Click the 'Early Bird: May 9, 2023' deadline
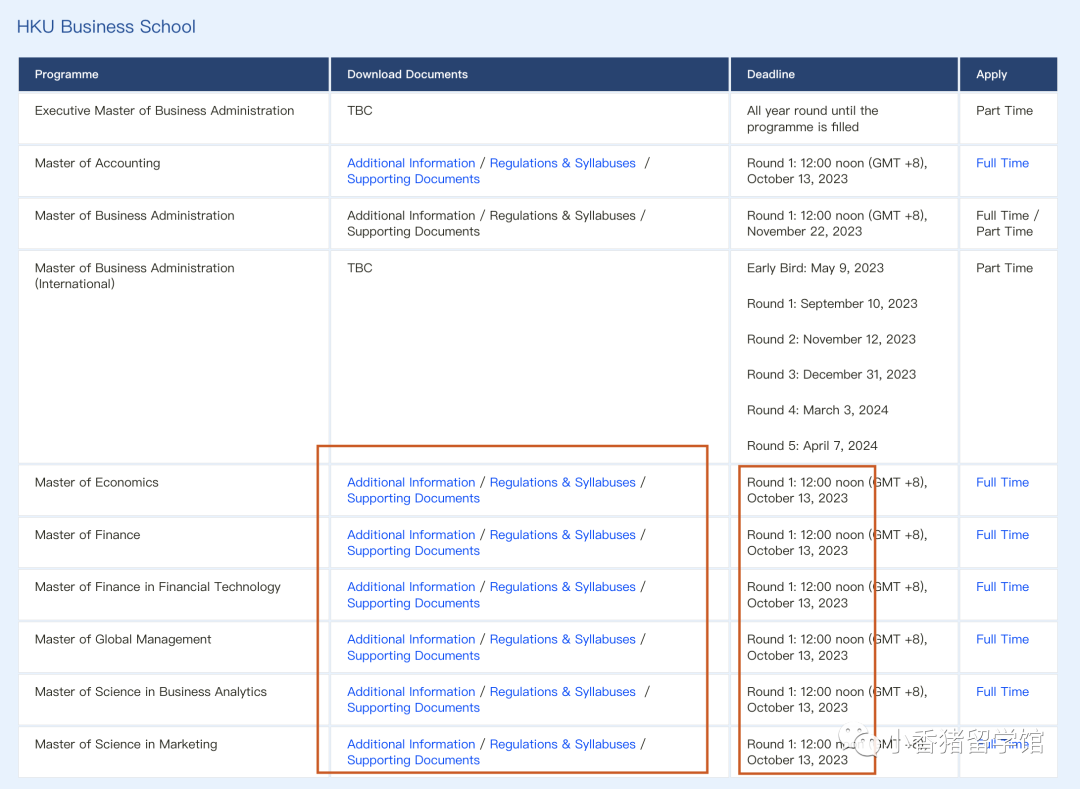1080x789 pixels. coord(816,268)
